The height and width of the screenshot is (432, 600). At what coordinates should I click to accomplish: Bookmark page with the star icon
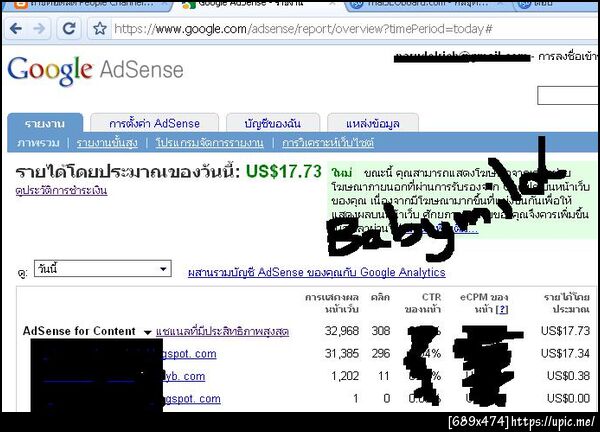100,29
